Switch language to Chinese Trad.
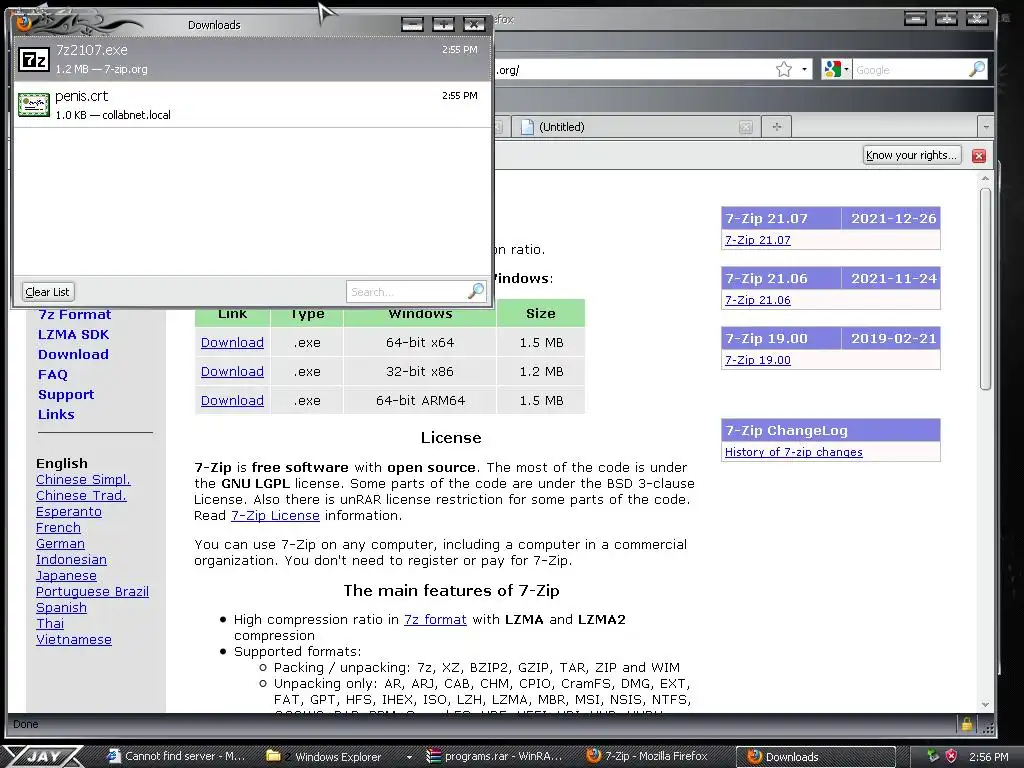The image size is (1024, 768). tap(81, 496)
